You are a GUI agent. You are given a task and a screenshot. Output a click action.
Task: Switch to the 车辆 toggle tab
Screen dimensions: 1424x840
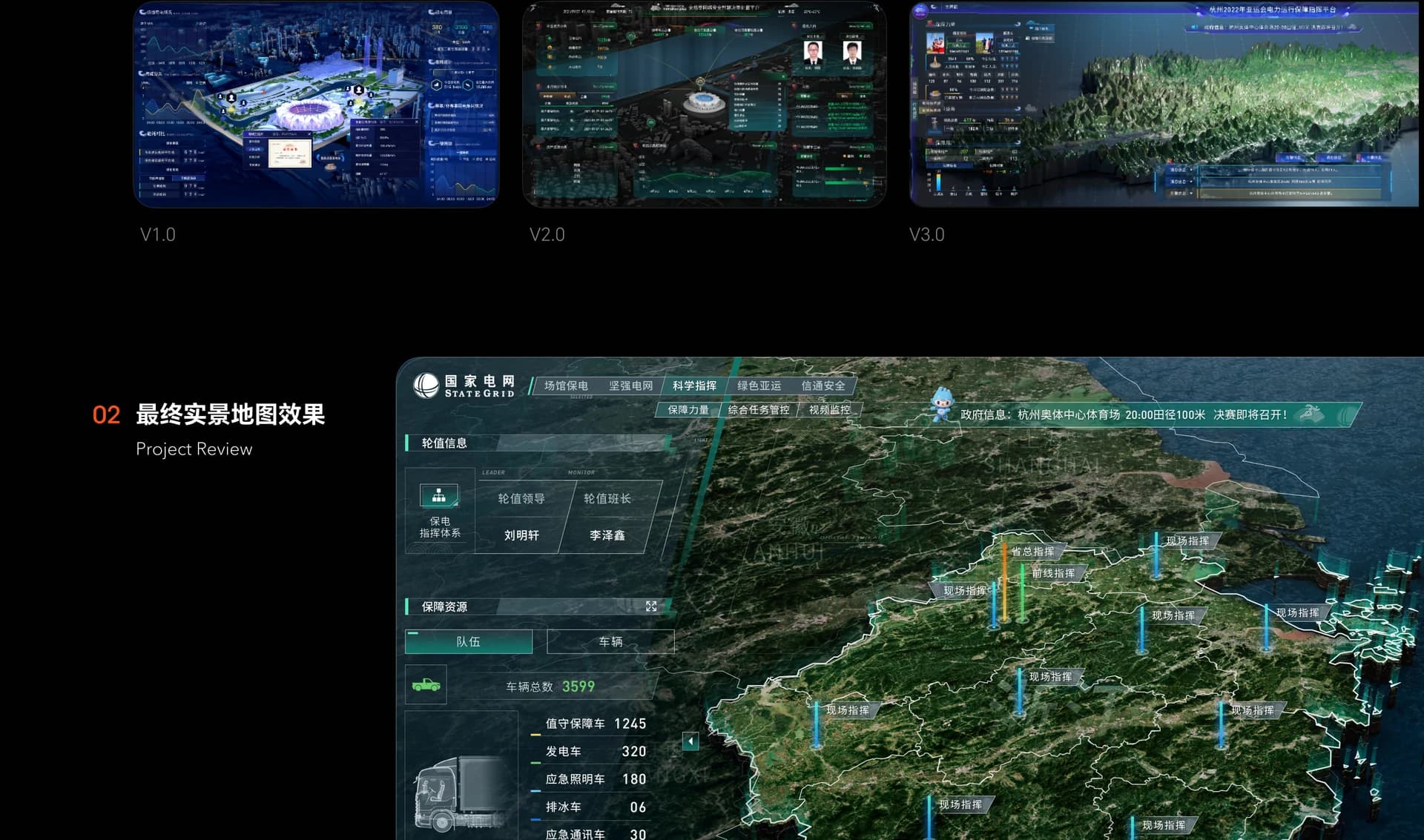click(x=610, y=641)
